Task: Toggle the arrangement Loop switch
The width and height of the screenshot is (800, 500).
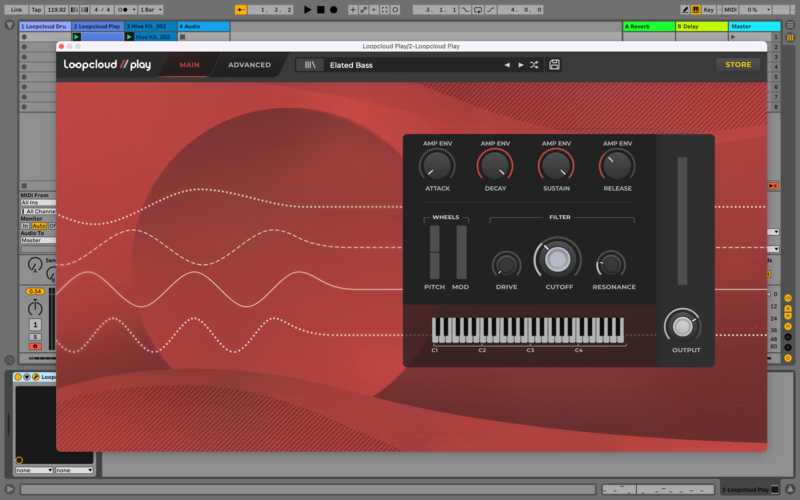Action: pyautogui.click(x=478, y=10)
